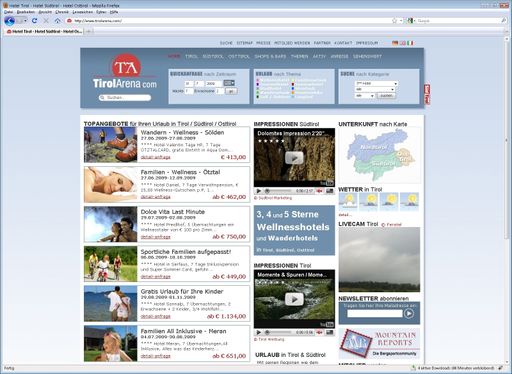This screenshot has height=374, width=512.
Task: Click the Familien - Wellness - Ötztal thumbnail
Action: point(111,185)
